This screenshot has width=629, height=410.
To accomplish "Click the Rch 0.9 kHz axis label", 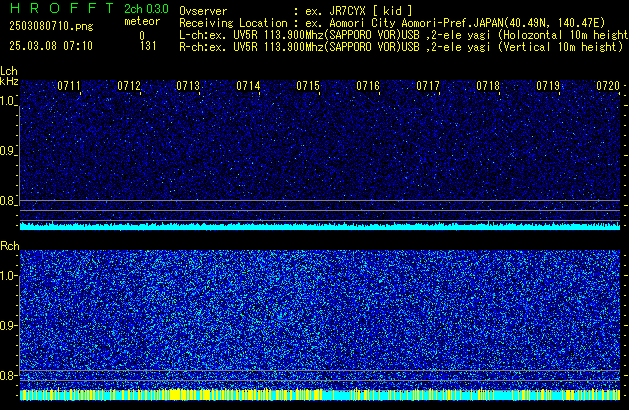I will tap(7, 325).
